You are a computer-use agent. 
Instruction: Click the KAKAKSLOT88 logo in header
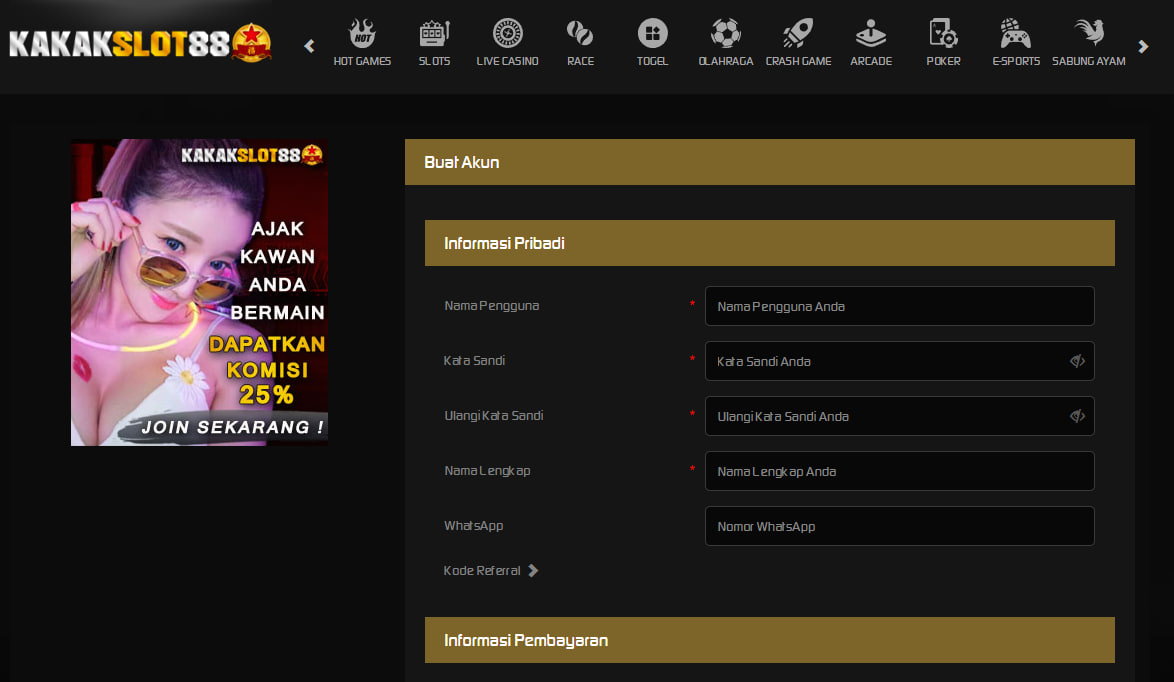click(x=140, y=43)
